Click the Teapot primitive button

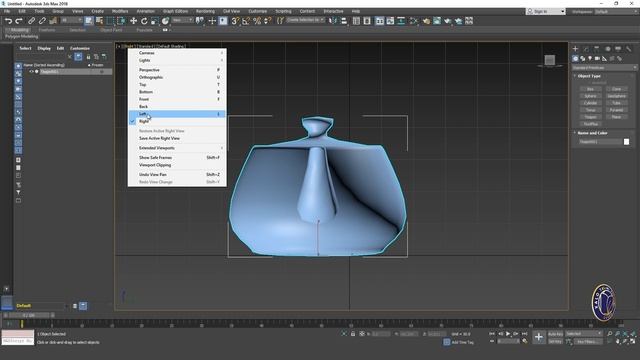point(590,117)
